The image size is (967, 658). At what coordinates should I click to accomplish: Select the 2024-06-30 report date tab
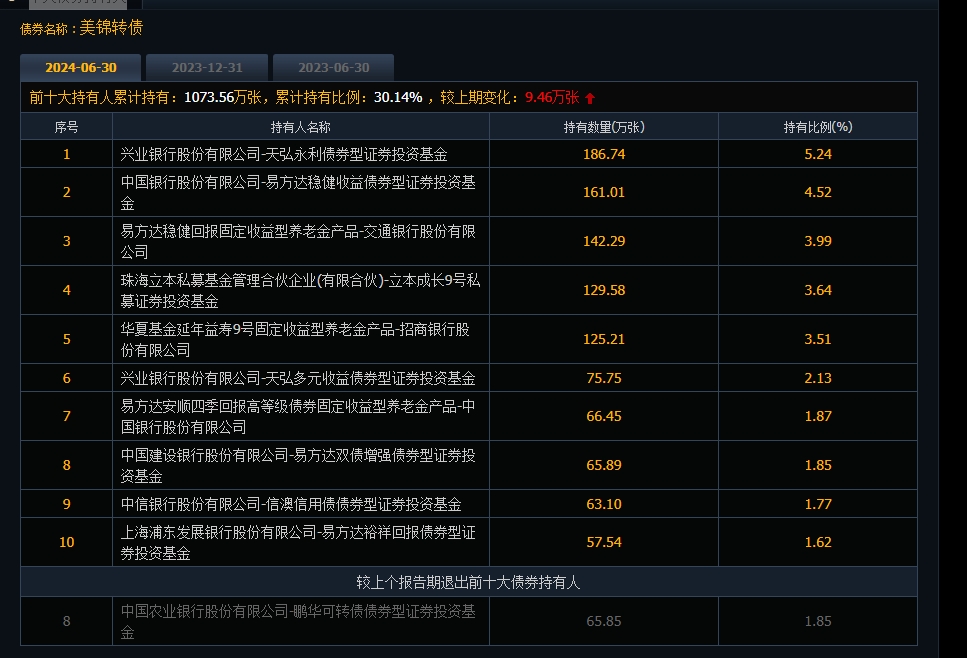coord(81,67)
